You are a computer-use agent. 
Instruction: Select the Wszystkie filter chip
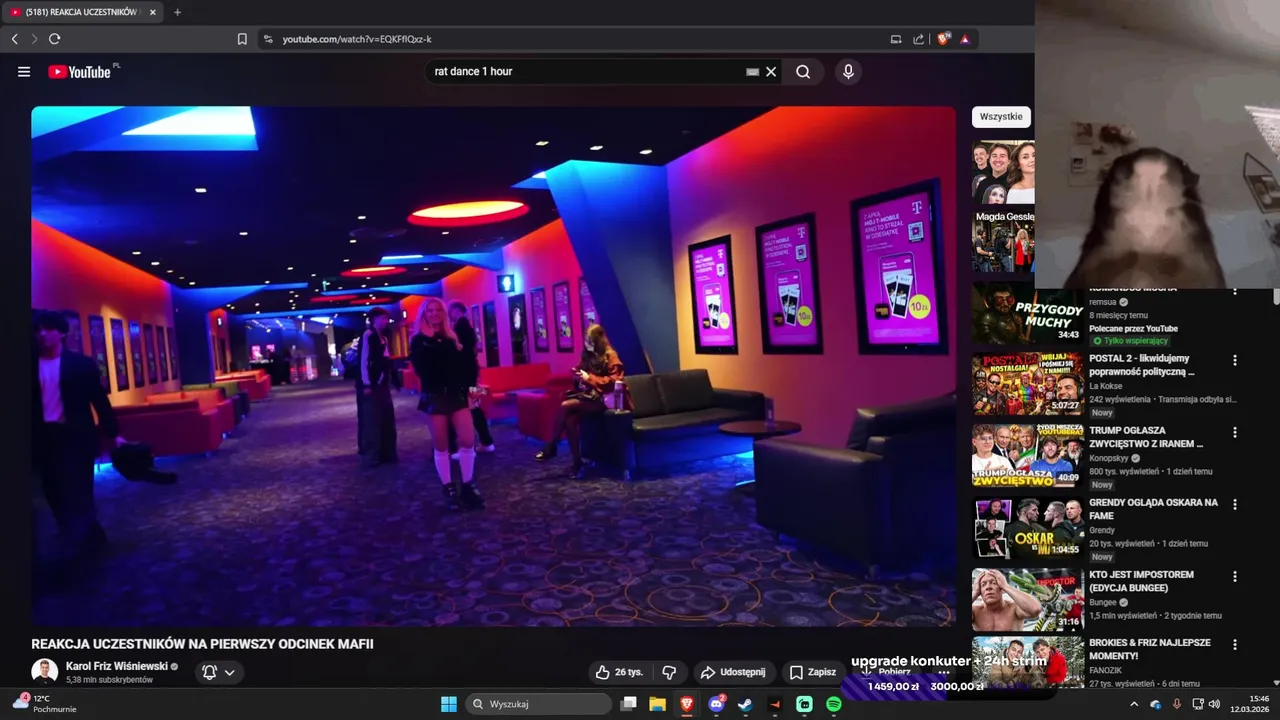coord(1001,117)
